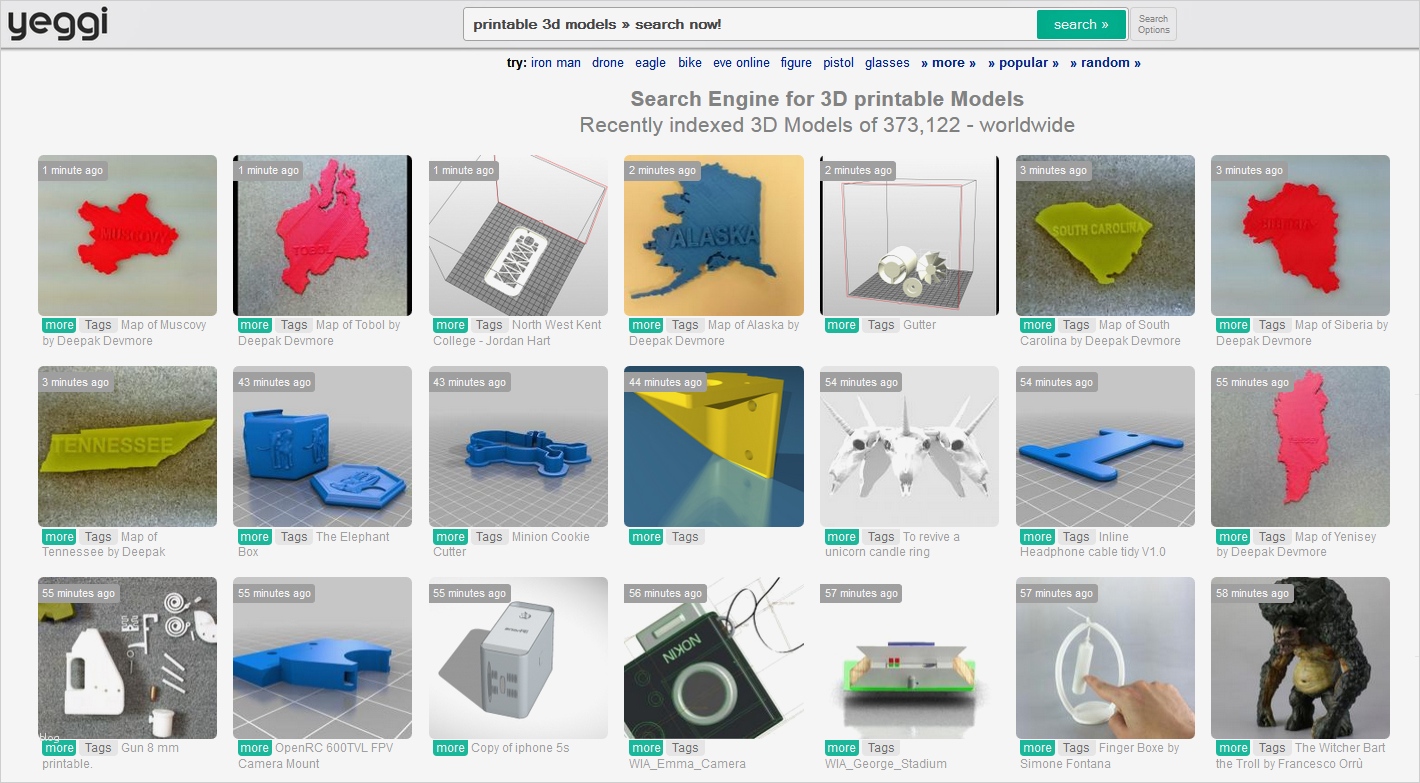Click "more" on the Map of Alaska card
1420x783 pixels.
tap(645, 325)
